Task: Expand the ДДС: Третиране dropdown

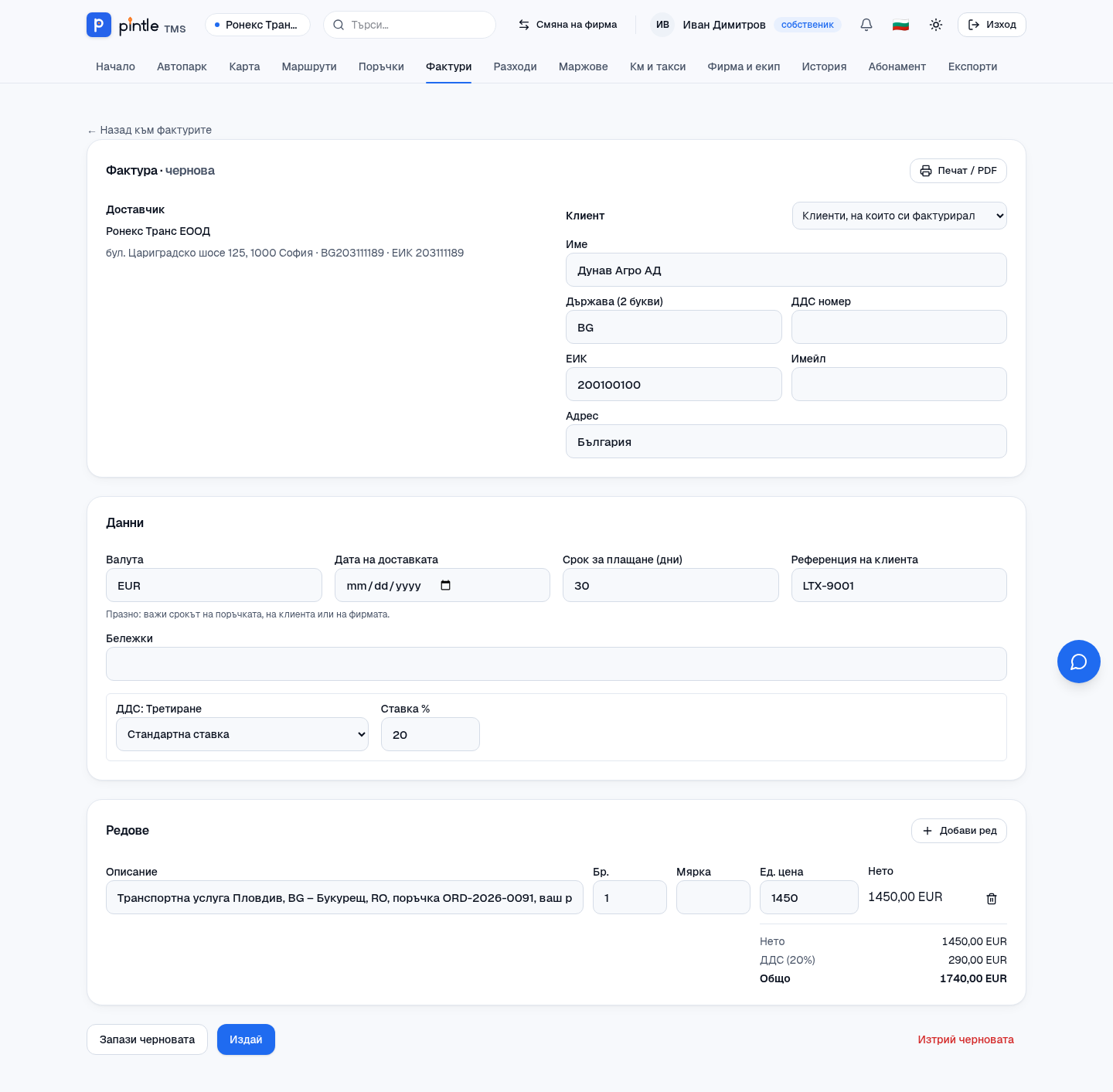Action: click(242, 734)
